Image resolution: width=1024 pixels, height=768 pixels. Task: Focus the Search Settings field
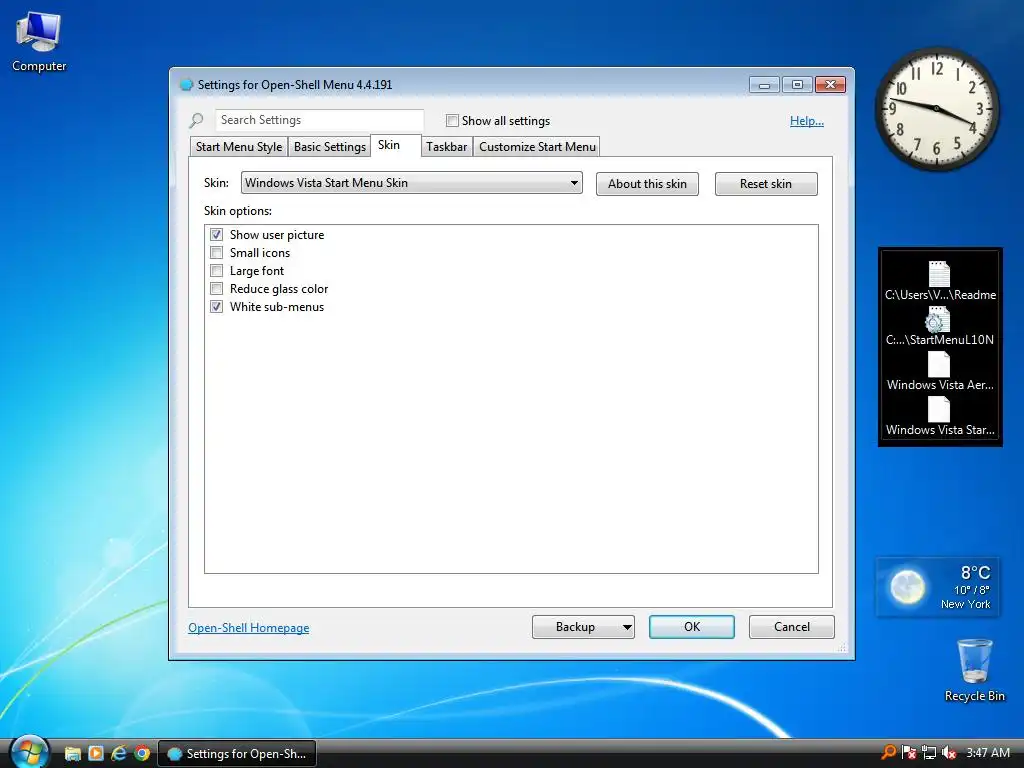(319, 120)
